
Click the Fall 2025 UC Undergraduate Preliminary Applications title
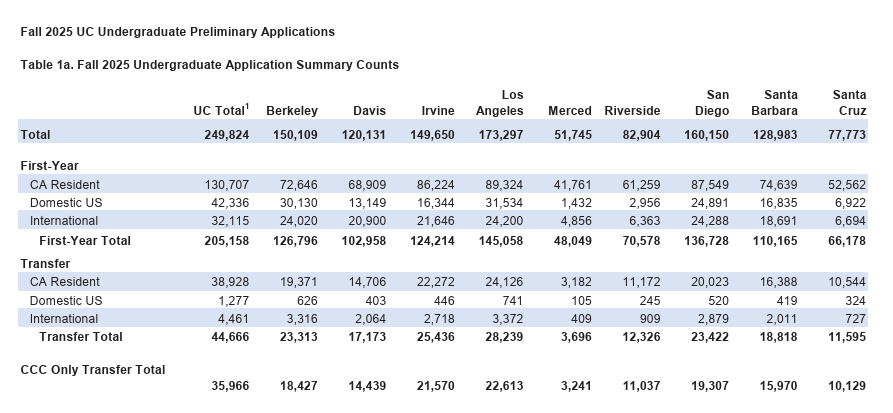[177, 32]
